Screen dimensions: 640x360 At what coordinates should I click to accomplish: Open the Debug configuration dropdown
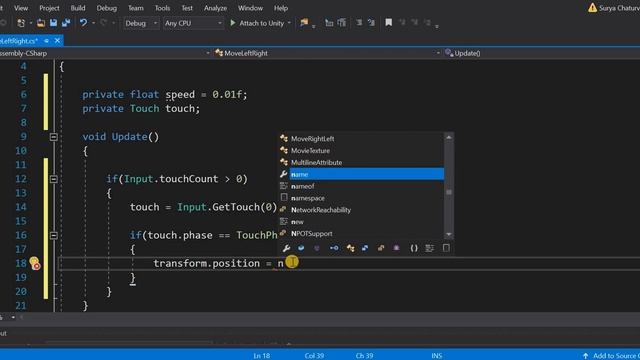tap(141, 23)
